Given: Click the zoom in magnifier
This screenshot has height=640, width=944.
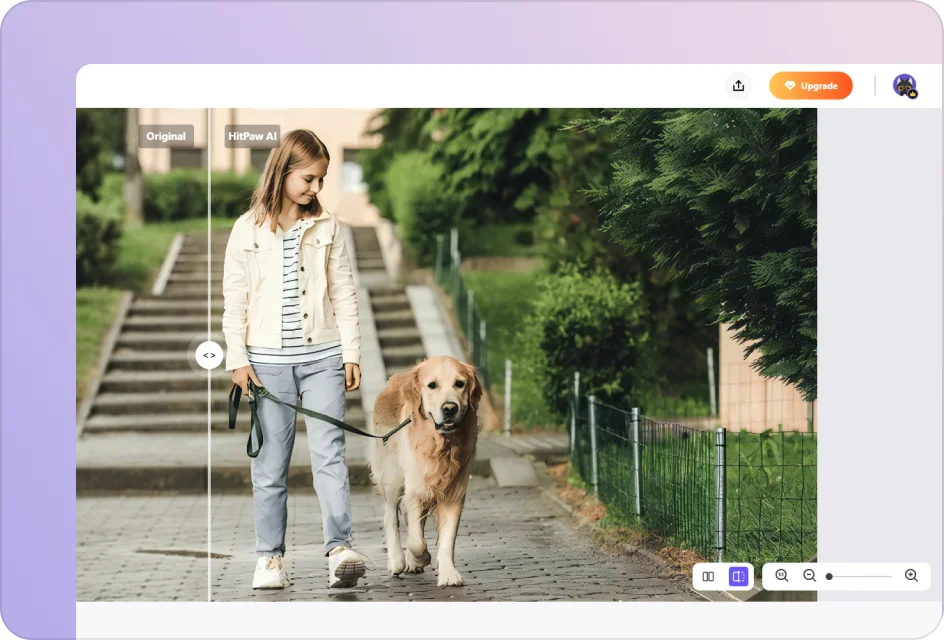Looking at the screenshot, I should pos(911,576).
